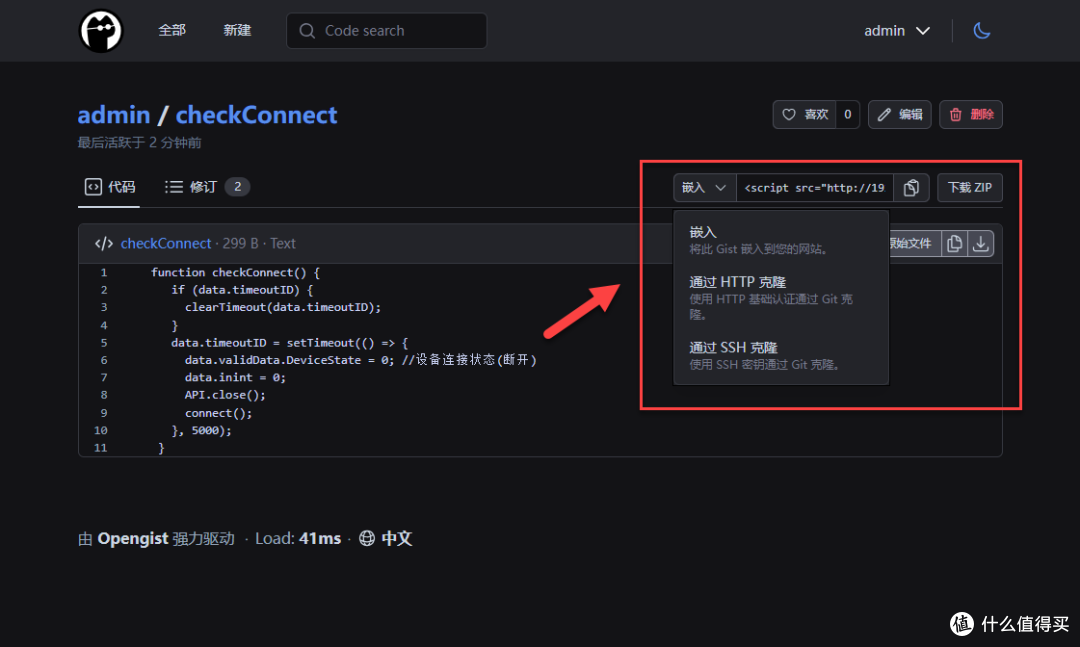Click the 'data.inint = 0;' line
The width and height of the screenshot is (1080, 647).
pos(235,377)
